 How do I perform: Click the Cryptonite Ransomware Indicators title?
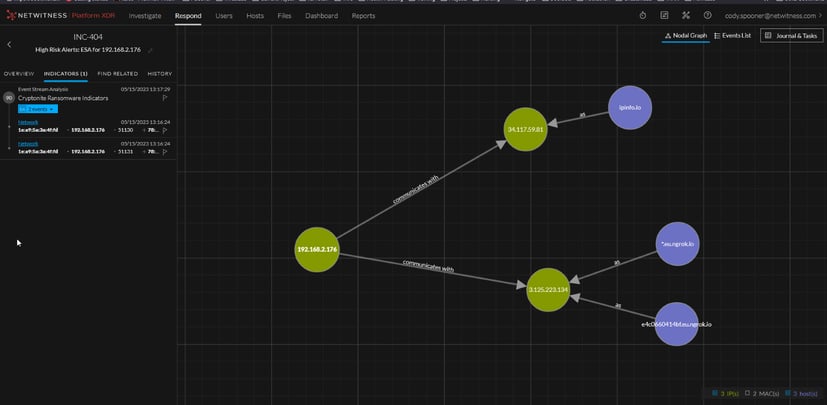coord(63,98)
